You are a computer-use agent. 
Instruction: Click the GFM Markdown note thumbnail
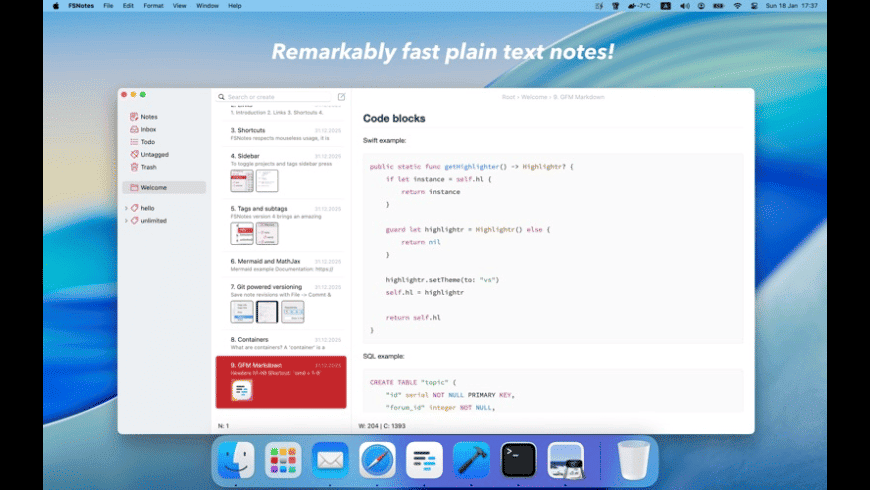tap(242, 391)
